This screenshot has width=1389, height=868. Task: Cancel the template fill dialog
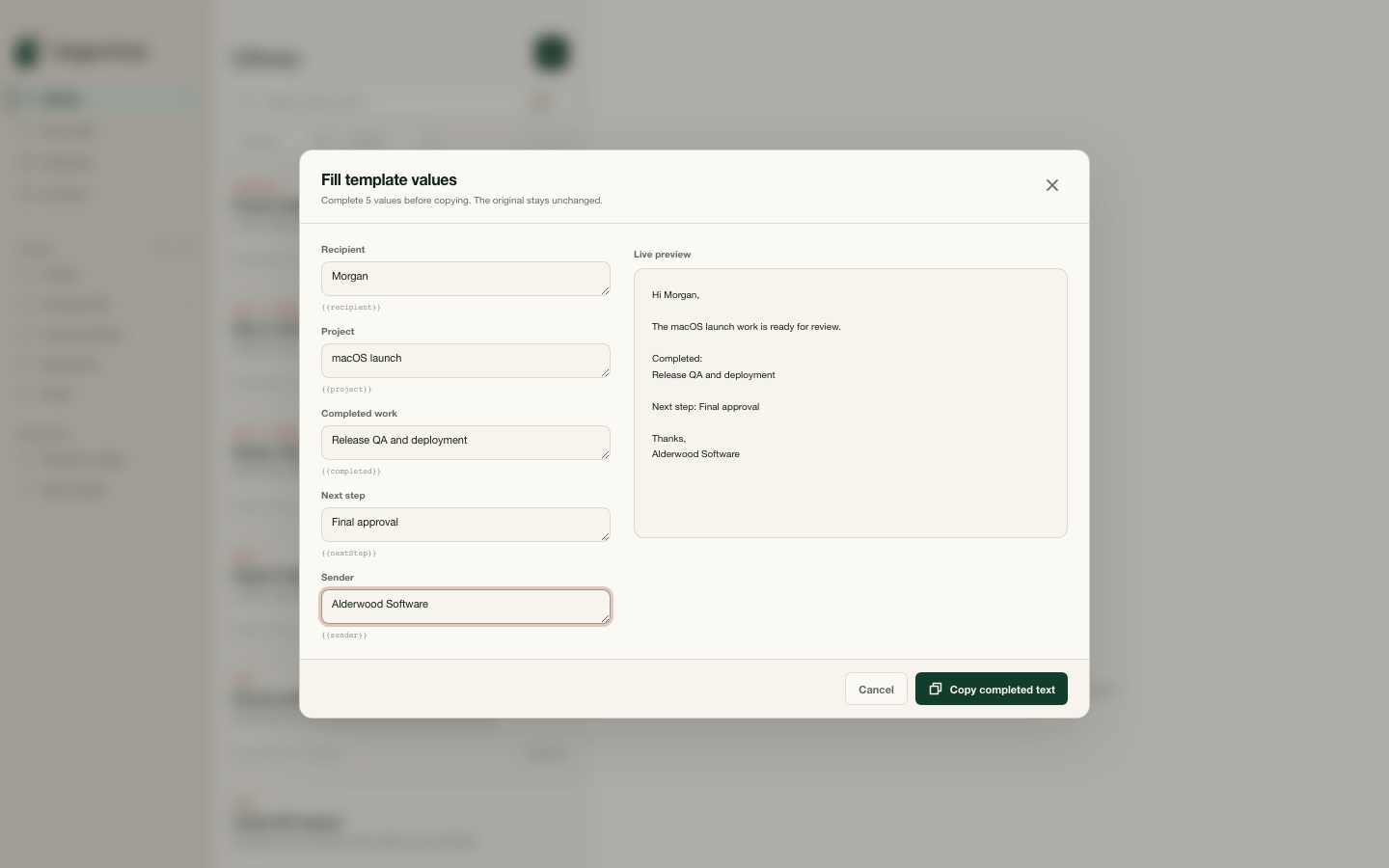point(876,689)
